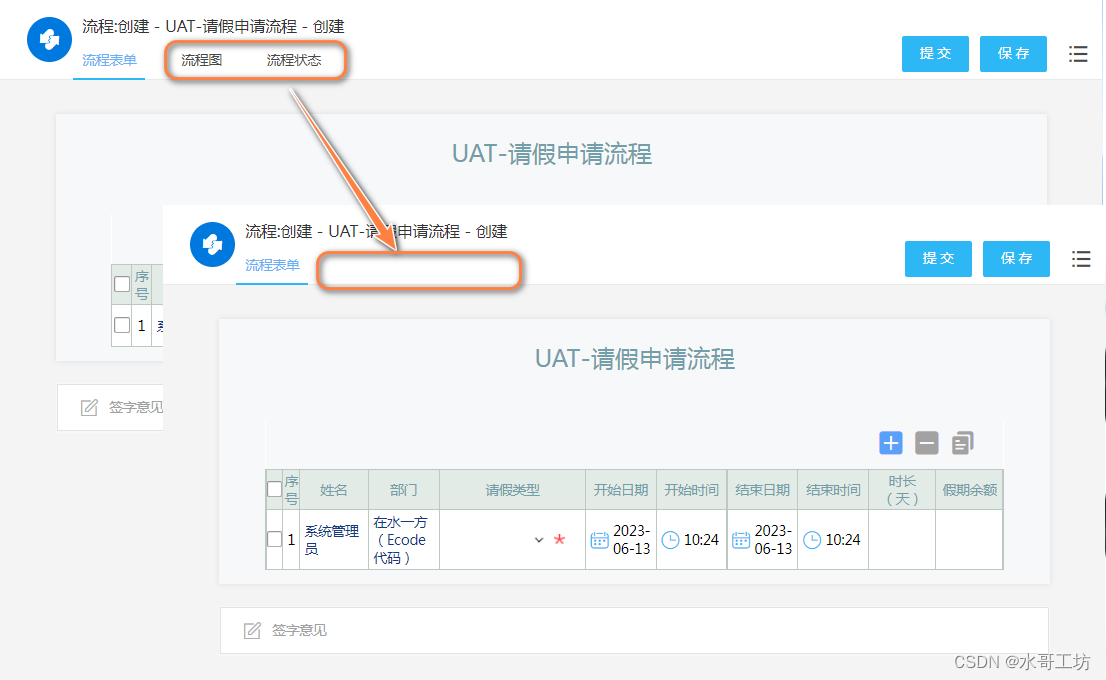Add a new table row with the plus icon
The image size is (1106, 680).
(891, 443)
